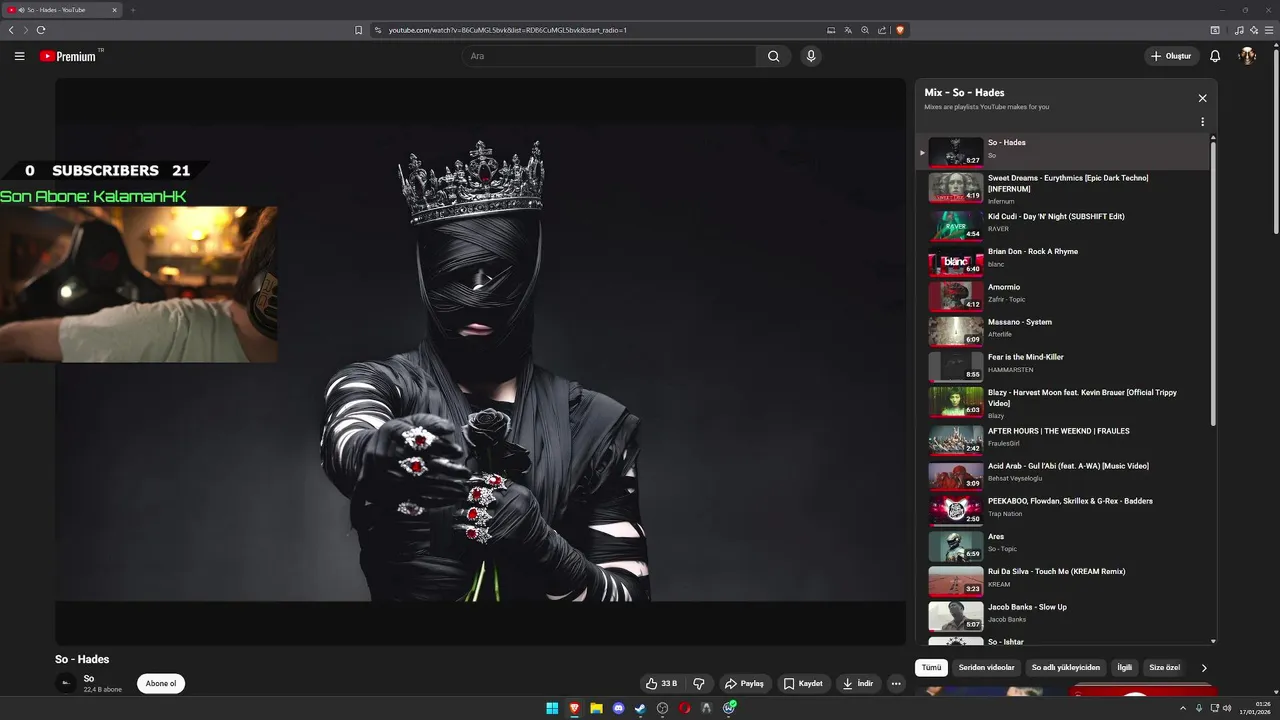This screenshot has height=720, width=1280.
Task: Open the browser zoom magnifier icon
Action: point(865,30)
